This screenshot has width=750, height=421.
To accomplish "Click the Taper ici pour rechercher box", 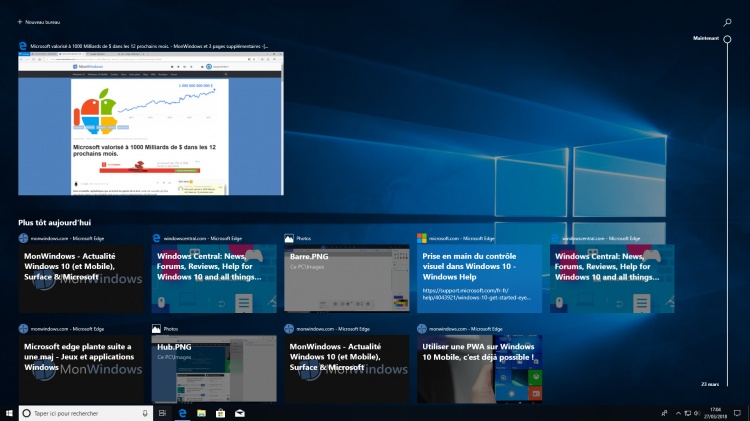I will click(83, 412).
